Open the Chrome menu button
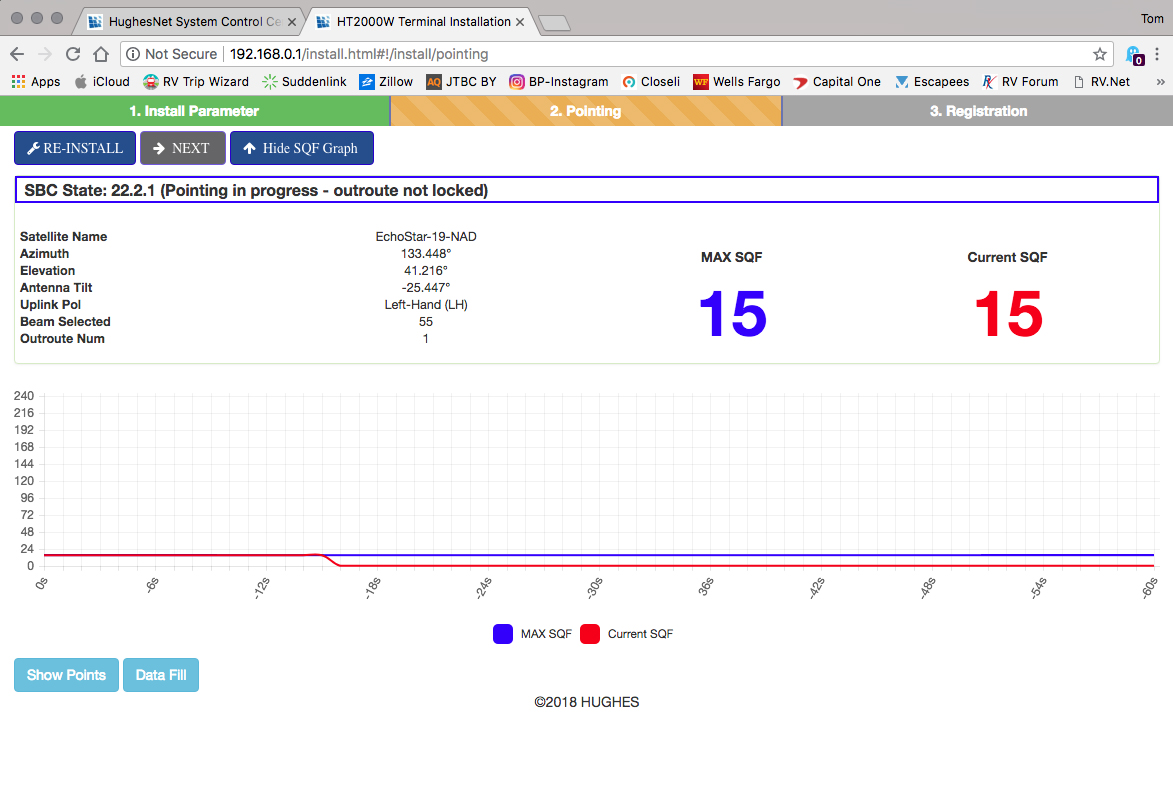1173x801 pixels. pos(1157,54)
